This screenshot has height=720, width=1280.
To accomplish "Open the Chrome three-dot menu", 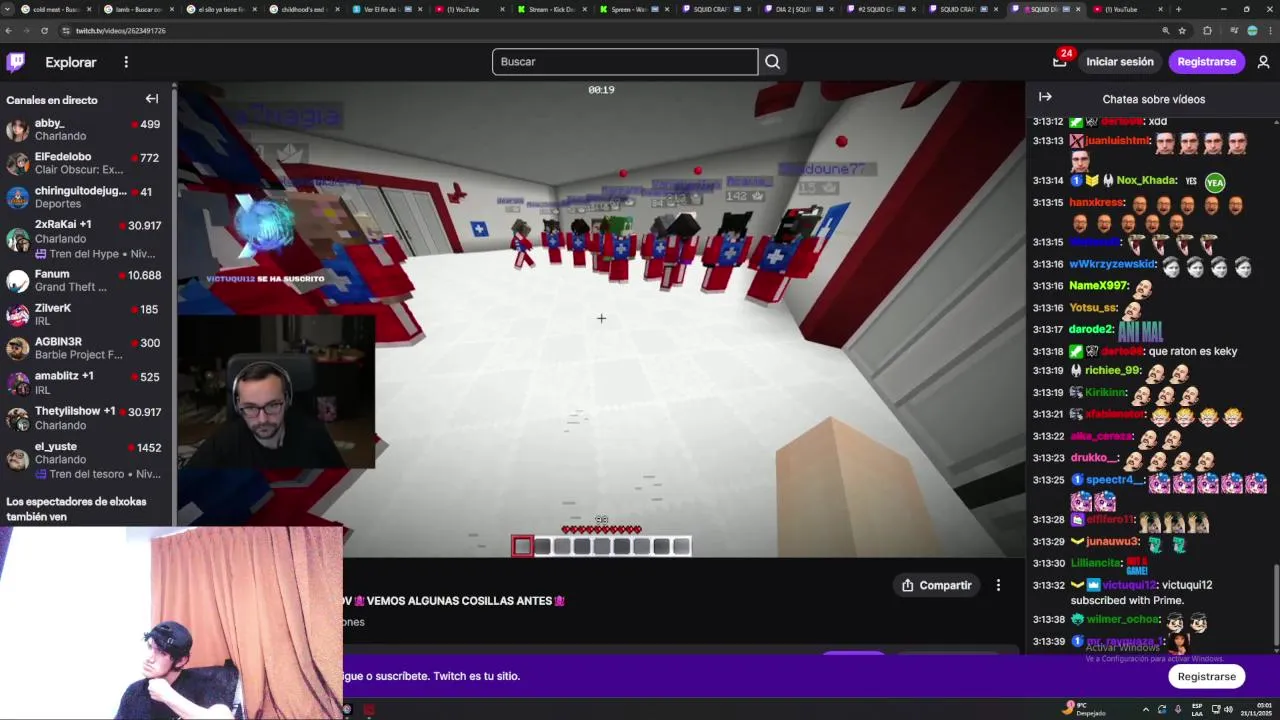I will pos(1269,31).
